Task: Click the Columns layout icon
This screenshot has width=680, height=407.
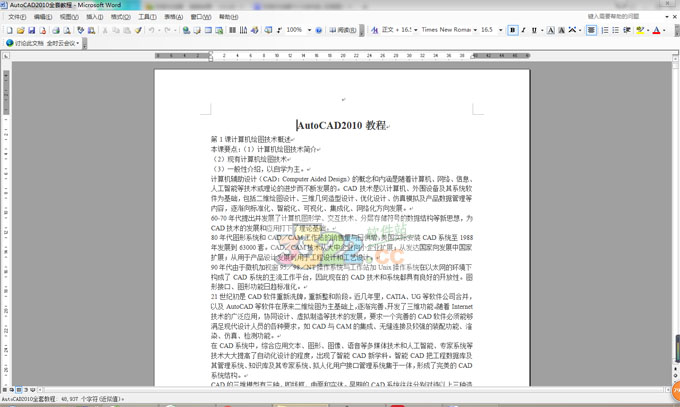Action: coord(232,30)
